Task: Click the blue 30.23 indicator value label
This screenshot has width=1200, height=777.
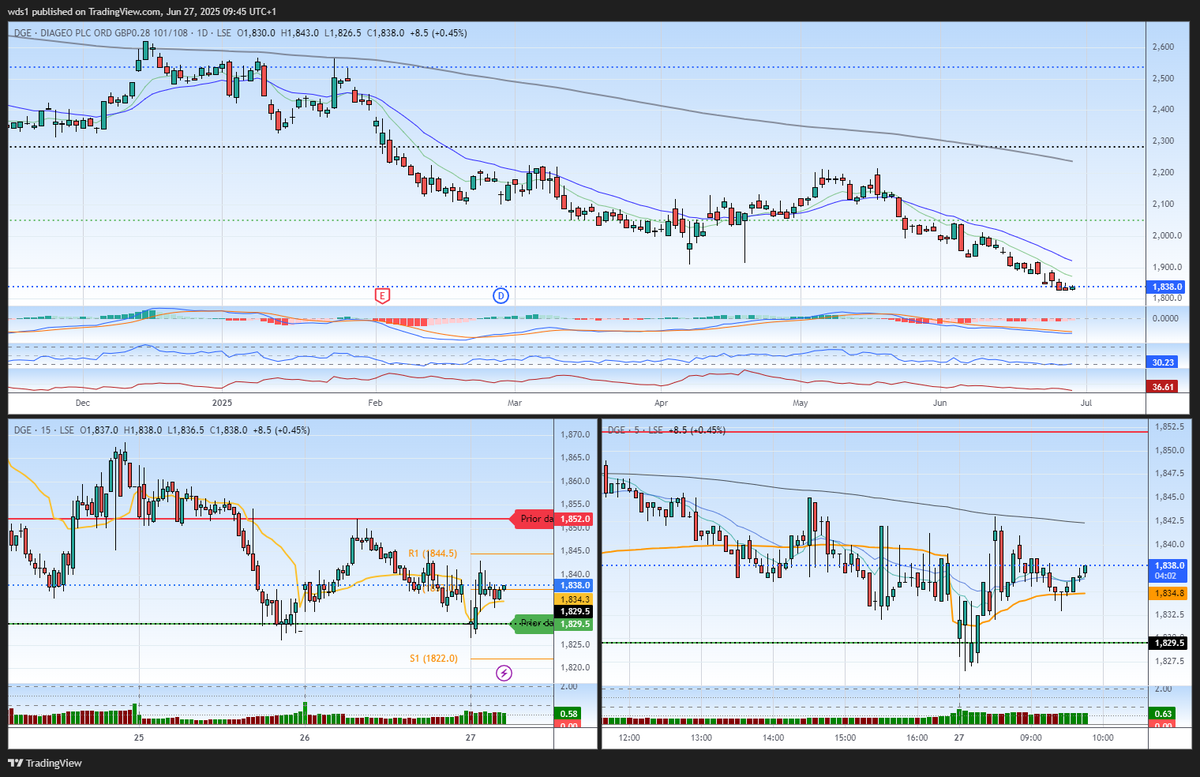Action: point(1162,363)
